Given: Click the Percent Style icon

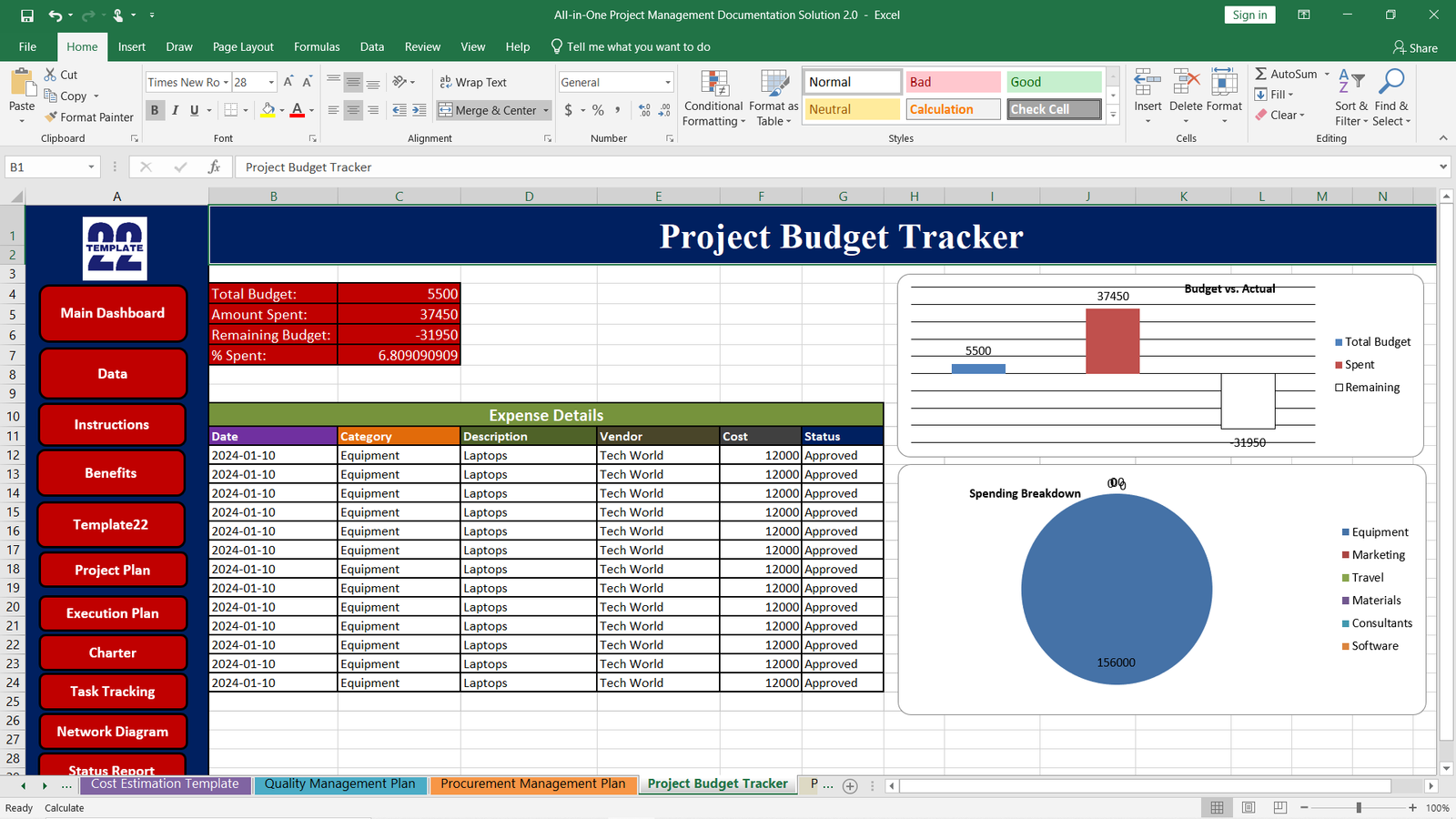Looking at the screenshot, I should pyautogui.click(x=598, y=110).
